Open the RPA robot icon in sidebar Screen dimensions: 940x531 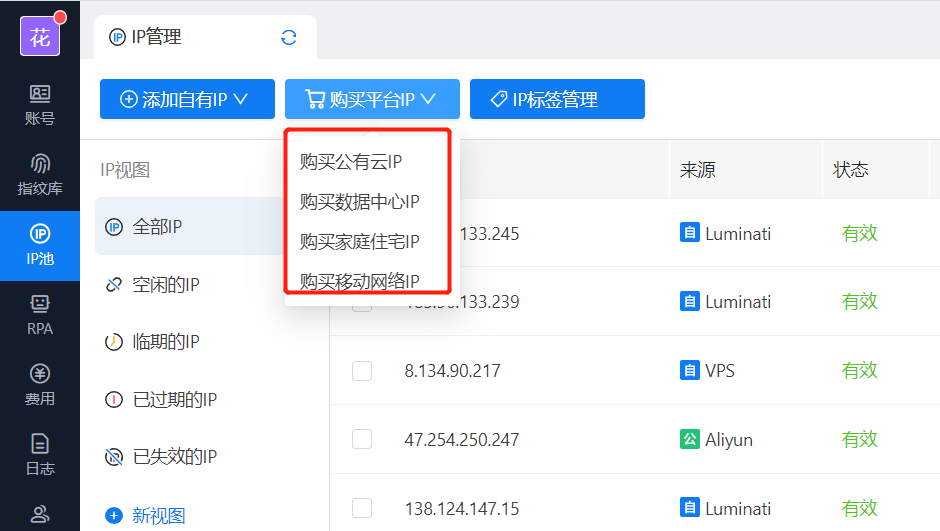click(x=40, y=314)
